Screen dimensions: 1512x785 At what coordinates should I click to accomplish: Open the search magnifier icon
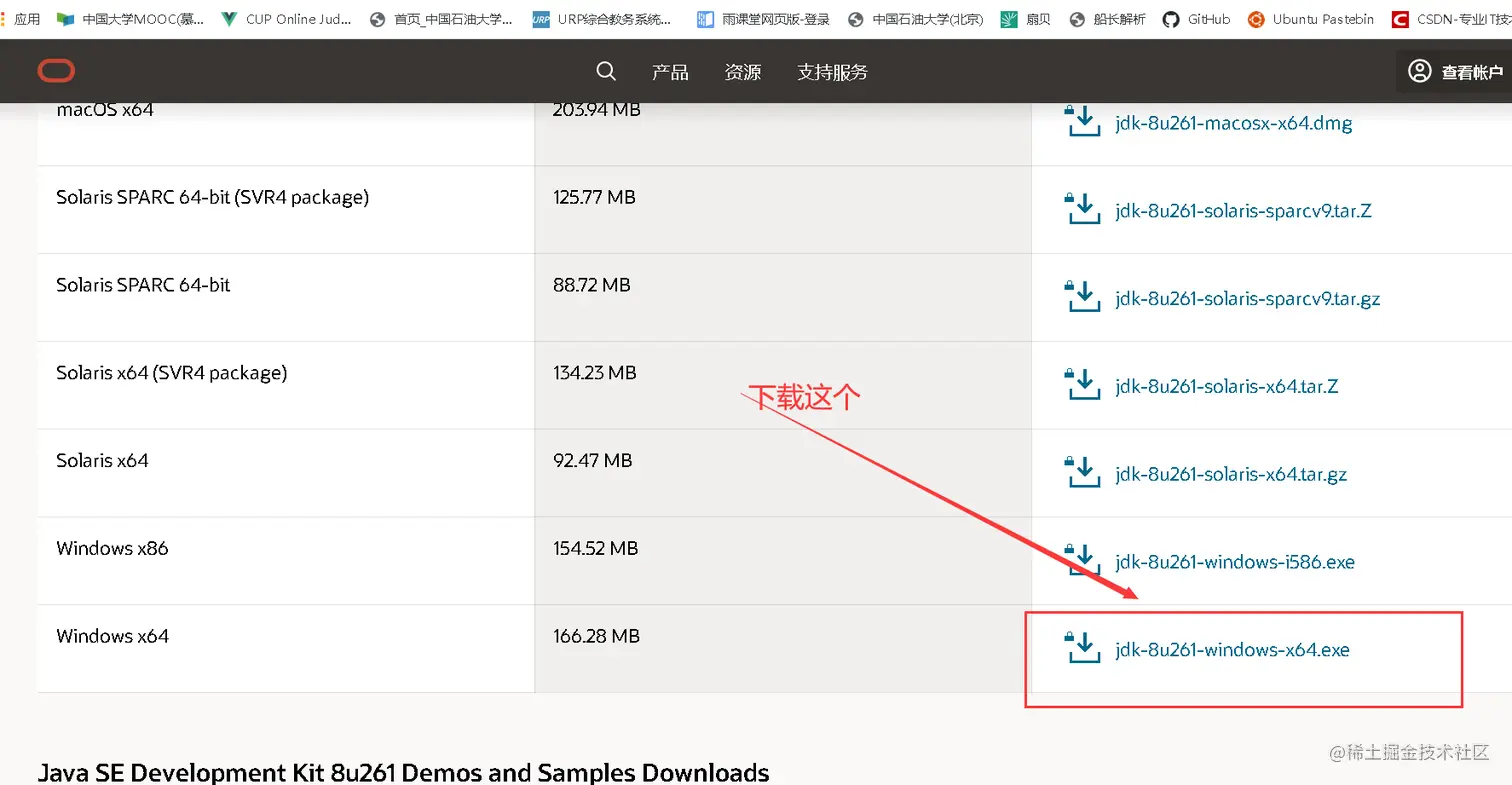click(x=606, y=71)
